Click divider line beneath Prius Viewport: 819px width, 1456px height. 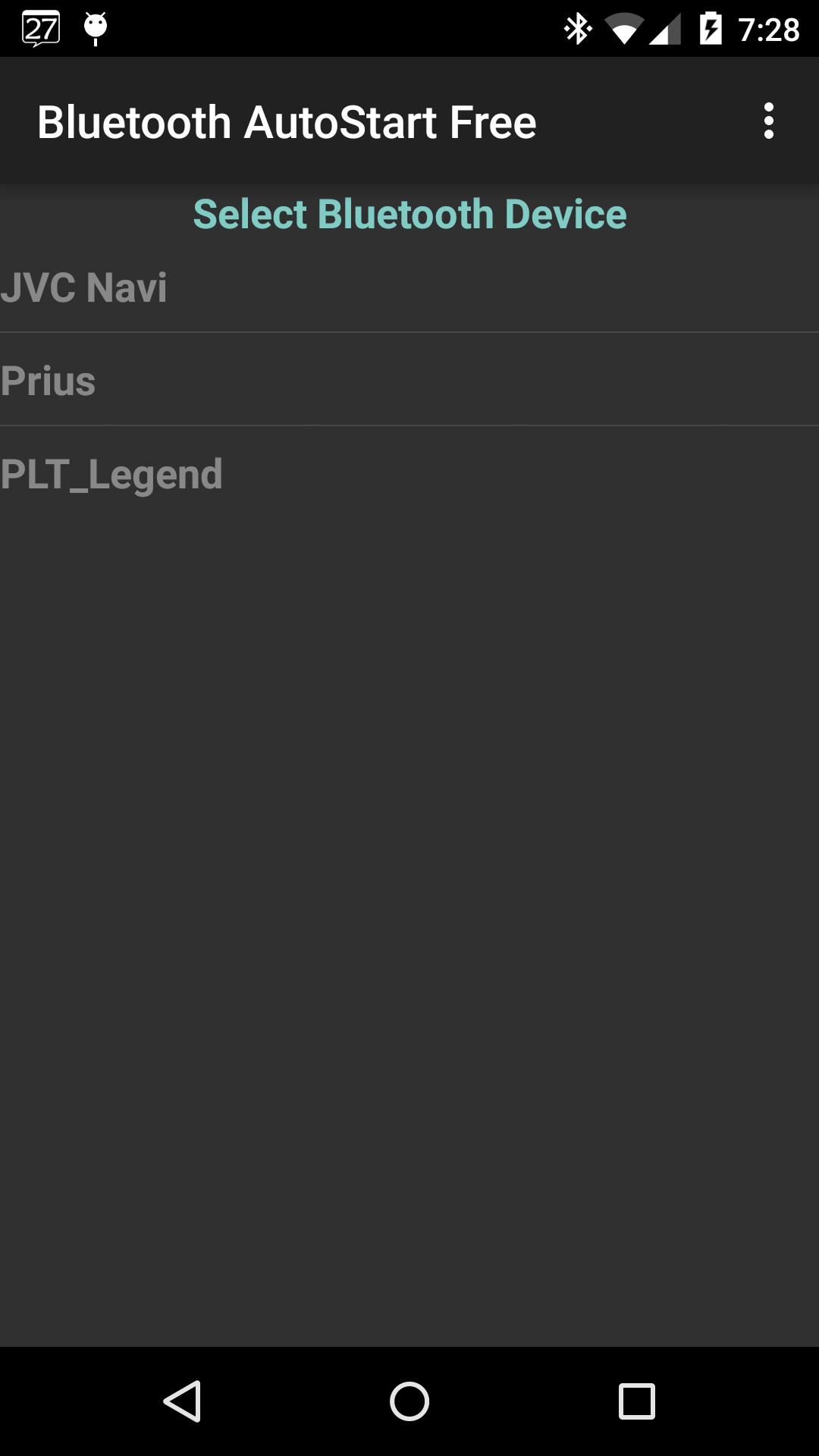pyautogui.click(x=409, y=425)
